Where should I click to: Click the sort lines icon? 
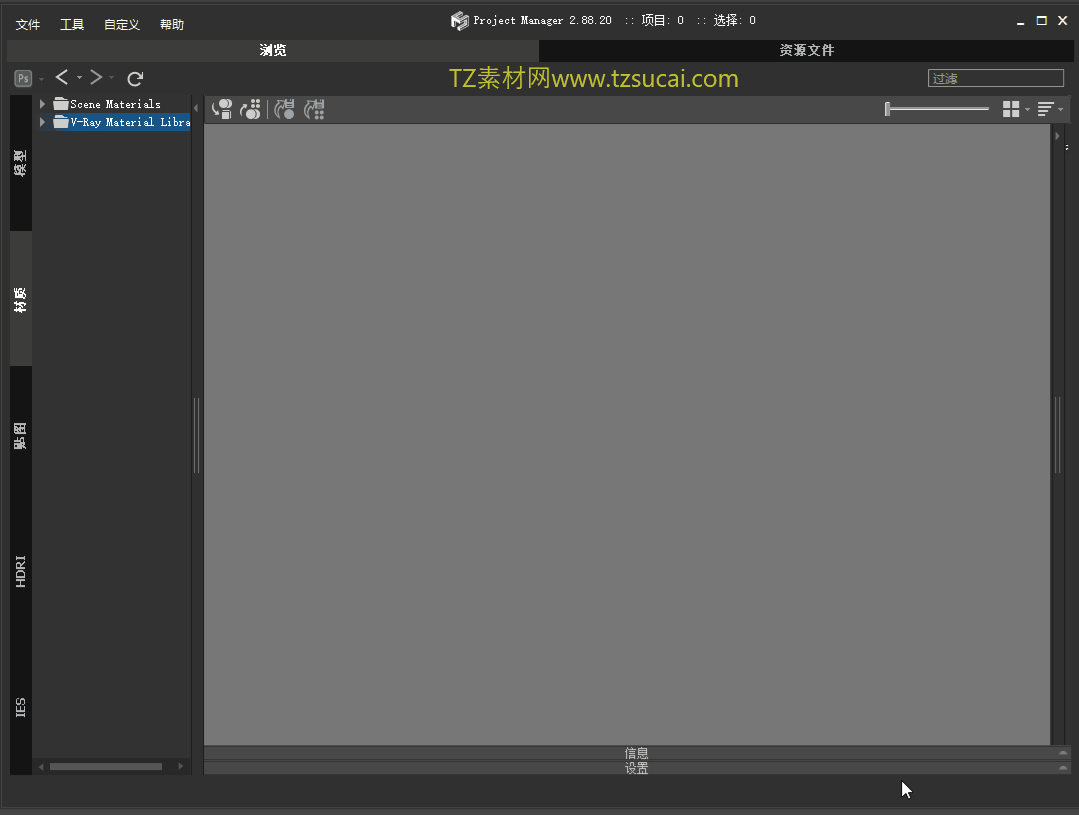click(x=1045, y=109)
